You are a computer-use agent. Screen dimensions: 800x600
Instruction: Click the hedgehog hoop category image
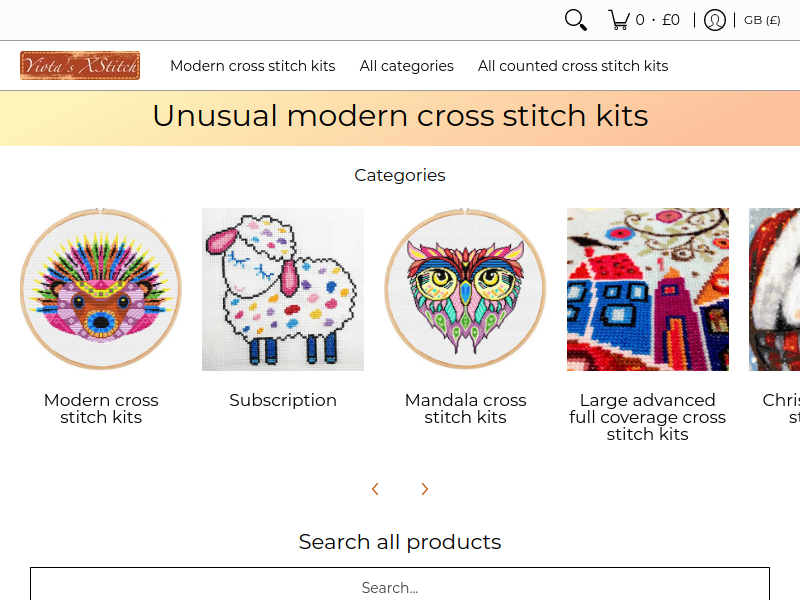(x=101, y=289)
